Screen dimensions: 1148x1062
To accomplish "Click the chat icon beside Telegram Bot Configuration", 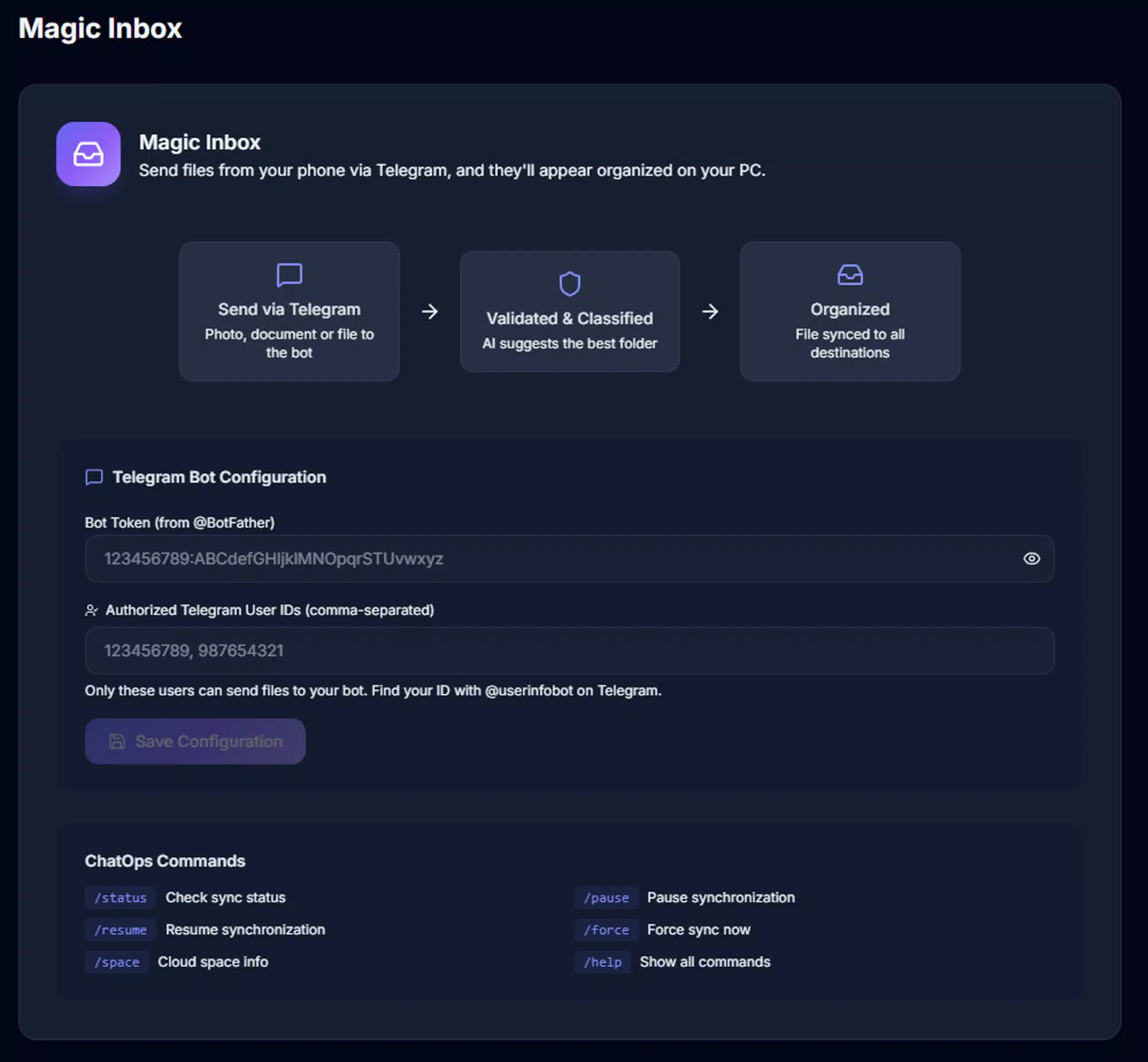I will [94, 477].
